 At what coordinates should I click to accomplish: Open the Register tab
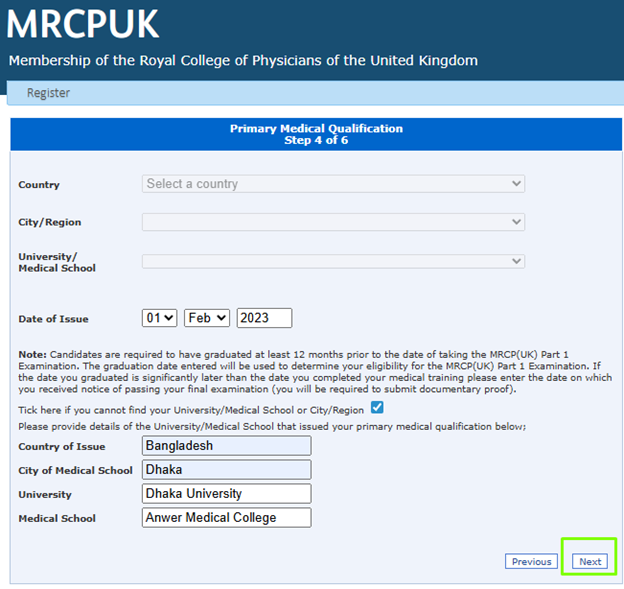tap(48, 93)
